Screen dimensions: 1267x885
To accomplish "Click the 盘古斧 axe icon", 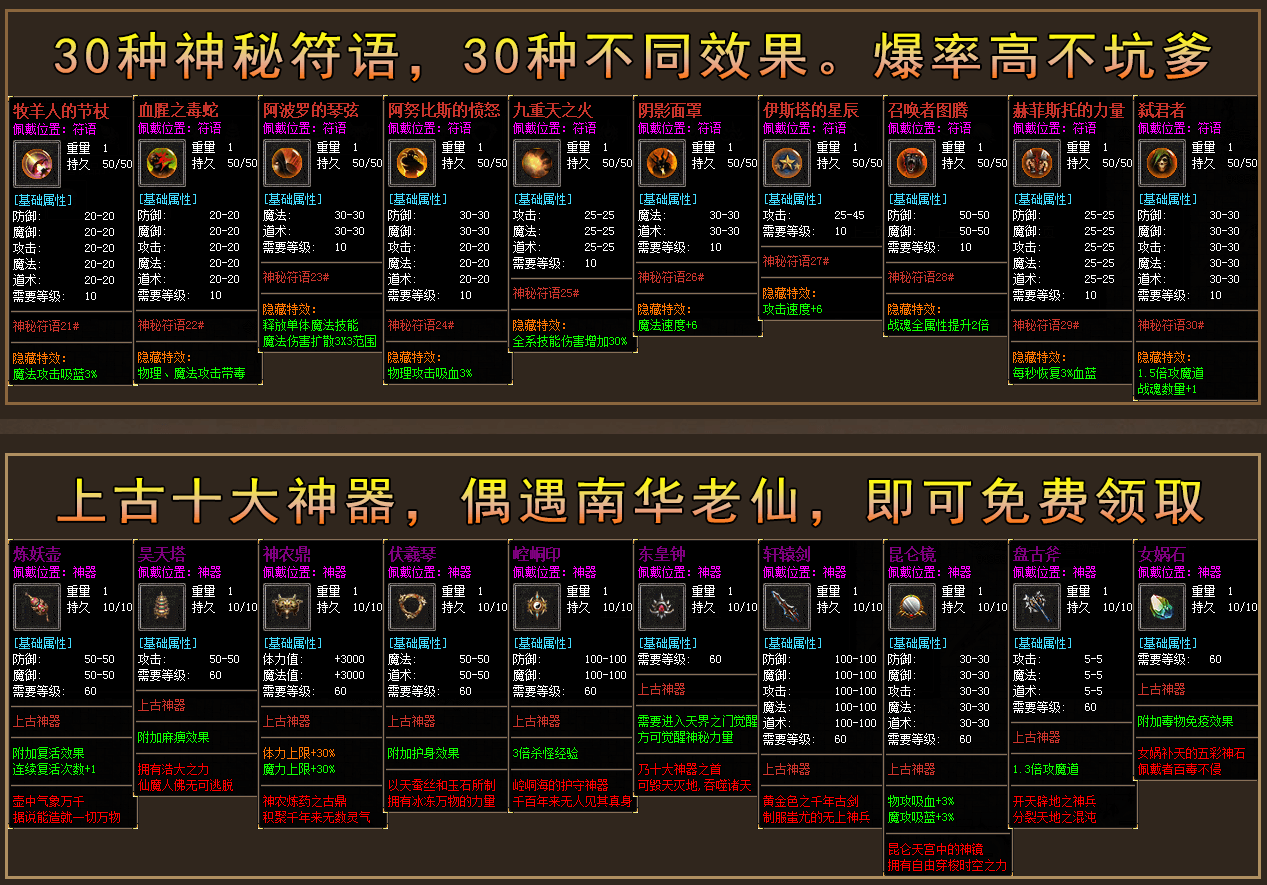I will coord(1037,607).
